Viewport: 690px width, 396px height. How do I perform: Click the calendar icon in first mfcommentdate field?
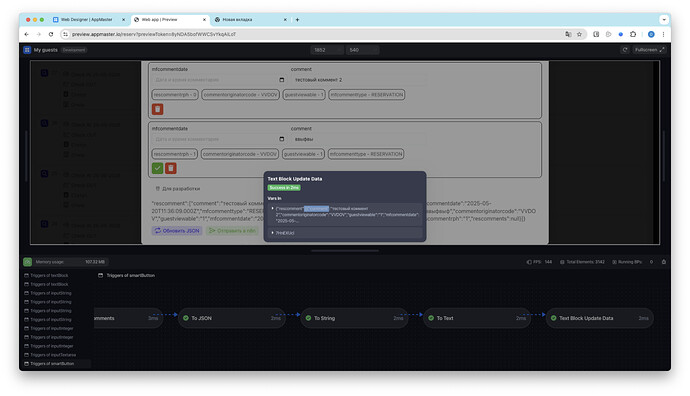pos(282,80)
